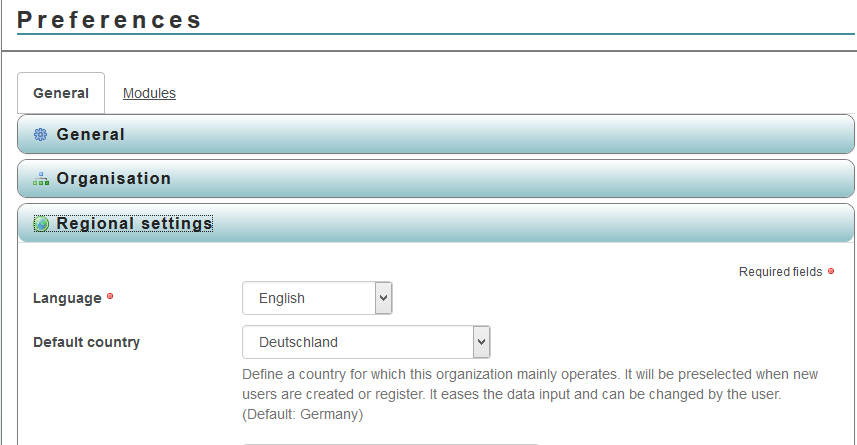
Task: Open the Language dropdown showing English
Action: tap(317, 298)
